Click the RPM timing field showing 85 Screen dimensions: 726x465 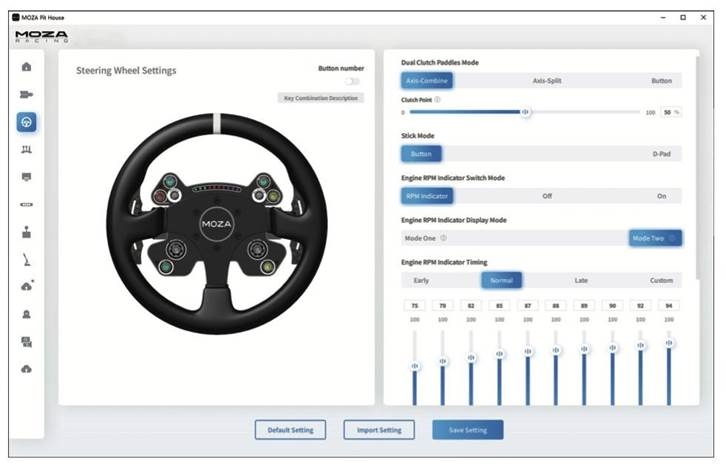(x=499, y=306)
